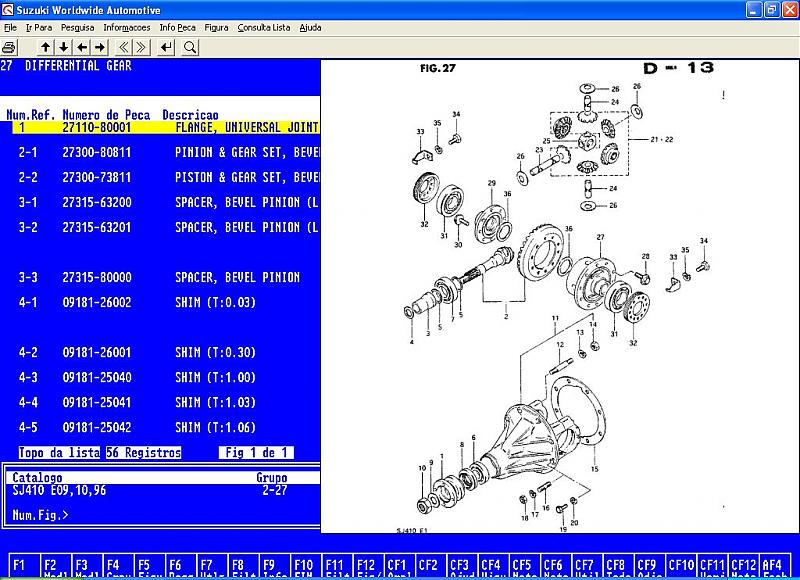Screen dimensions: 800x580
Task: Open the Pesquisa menu
Action: pyautogui.click(x=78, y=28)
